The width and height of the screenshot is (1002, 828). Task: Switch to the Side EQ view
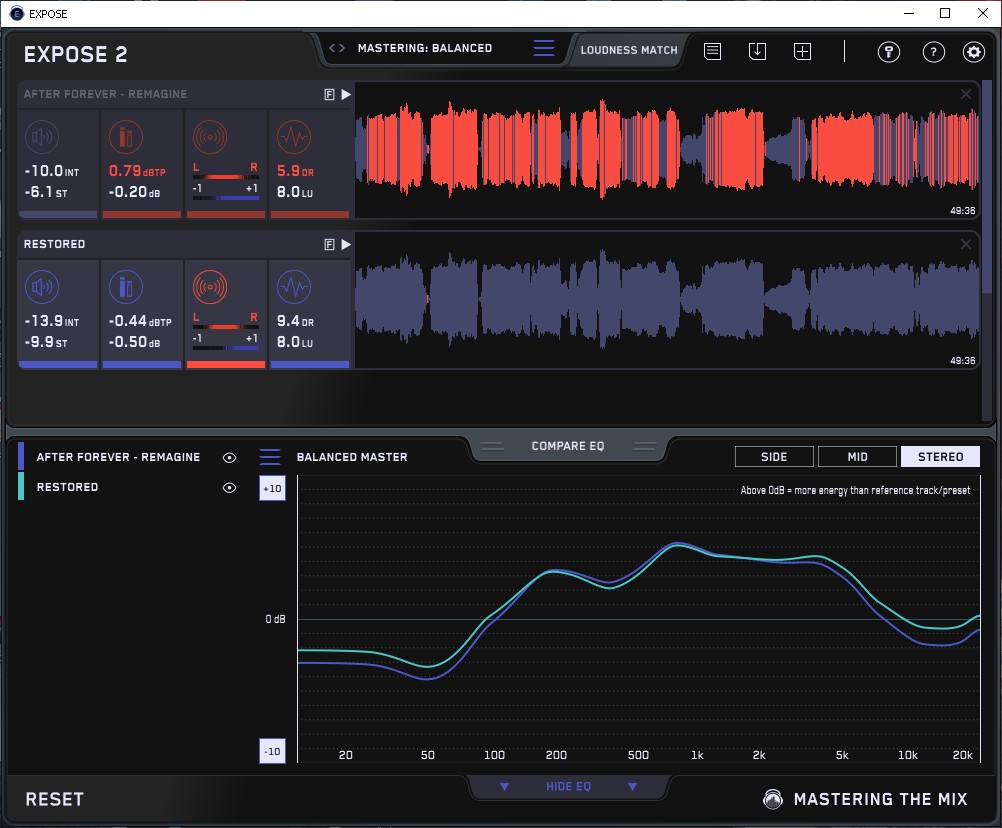[774, 457]
